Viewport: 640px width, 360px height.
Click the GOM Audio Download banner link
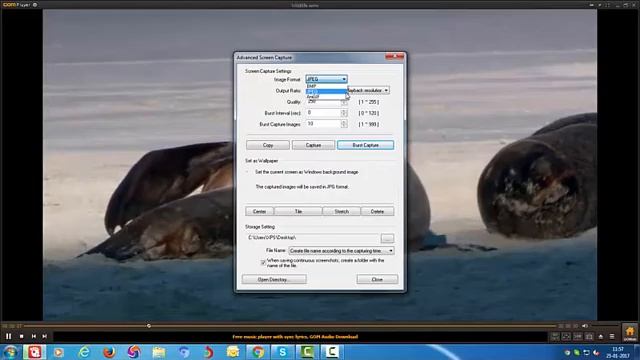(x=295, y=337)
